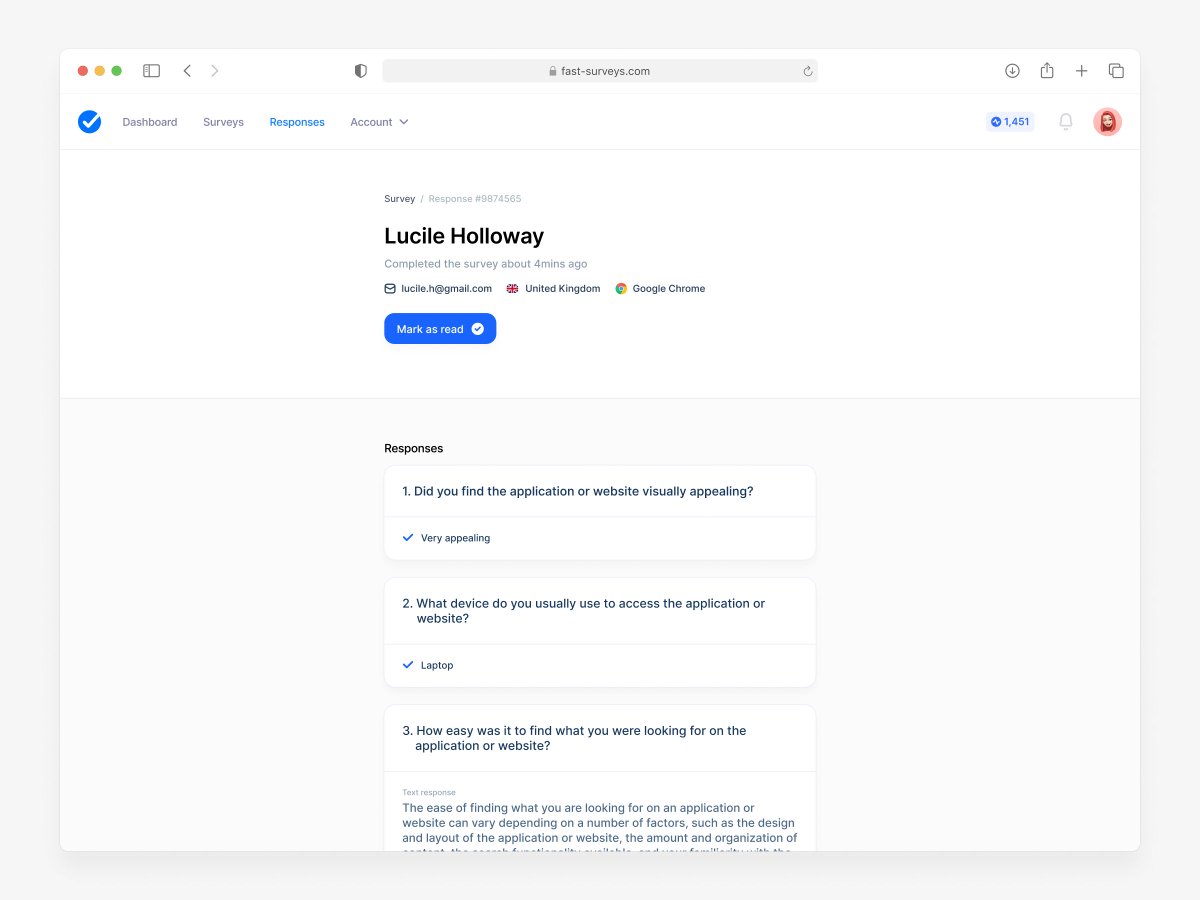Viewport: 1200px width, 900px height.
Task: Click the Lucile Holloway heading
Action: click(x=464, y=236)
